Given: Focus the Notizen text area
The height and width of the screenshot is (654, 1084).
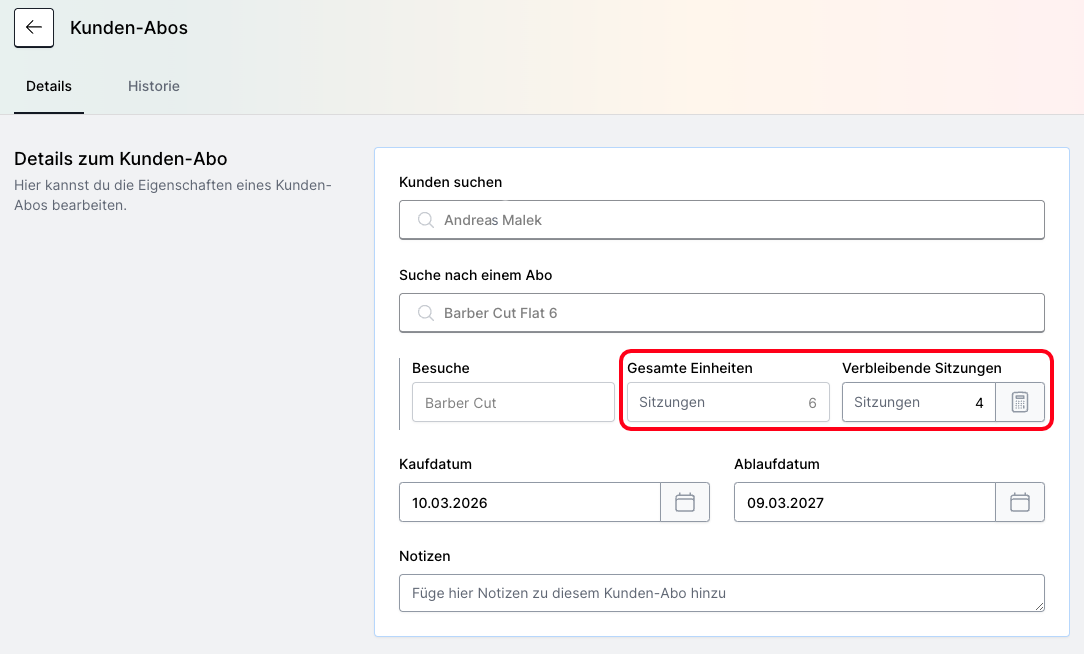Looking at the screenshot, I should [x=720, y=592].
